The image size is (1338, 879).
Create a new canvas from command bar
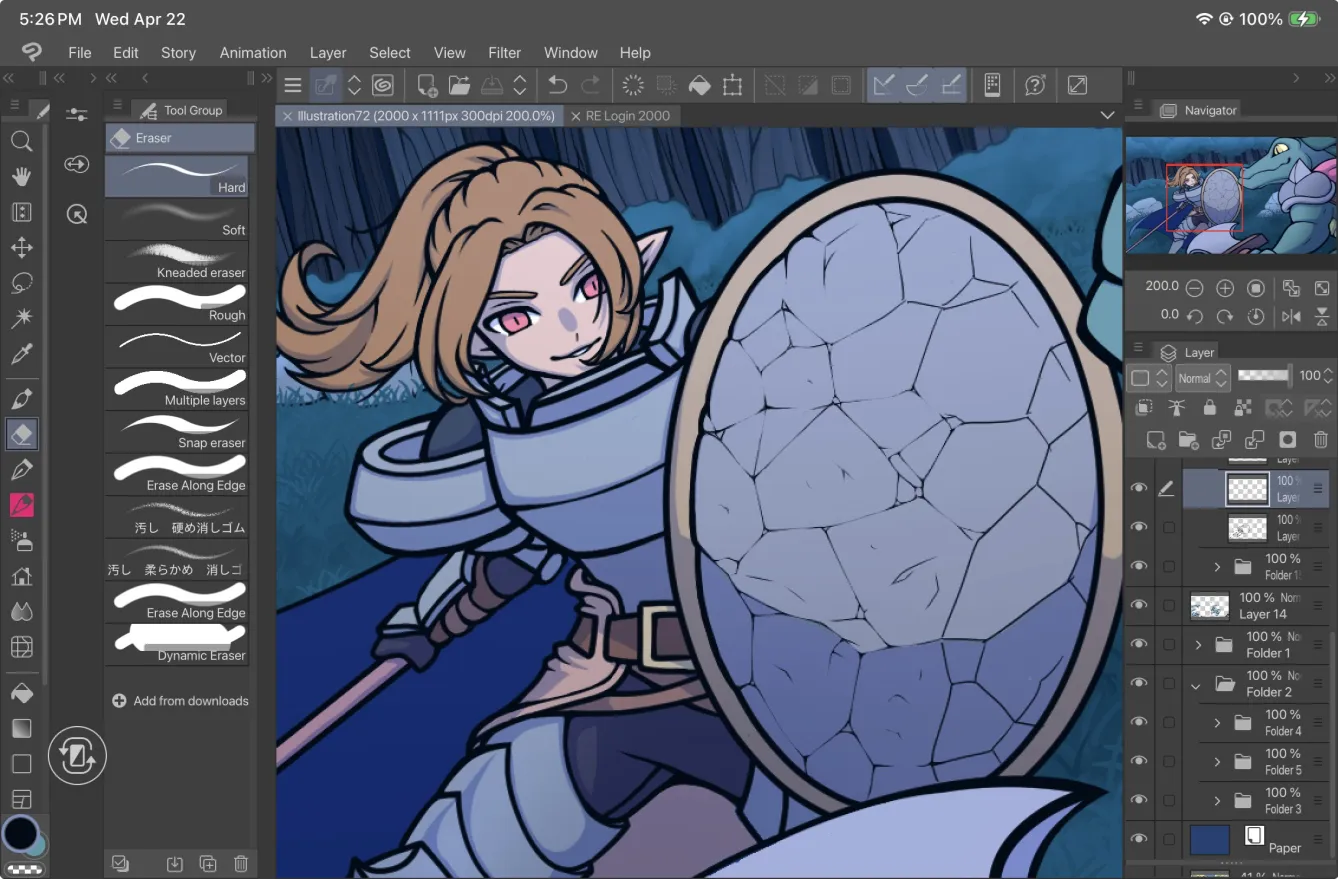click(x=427, y=85)
